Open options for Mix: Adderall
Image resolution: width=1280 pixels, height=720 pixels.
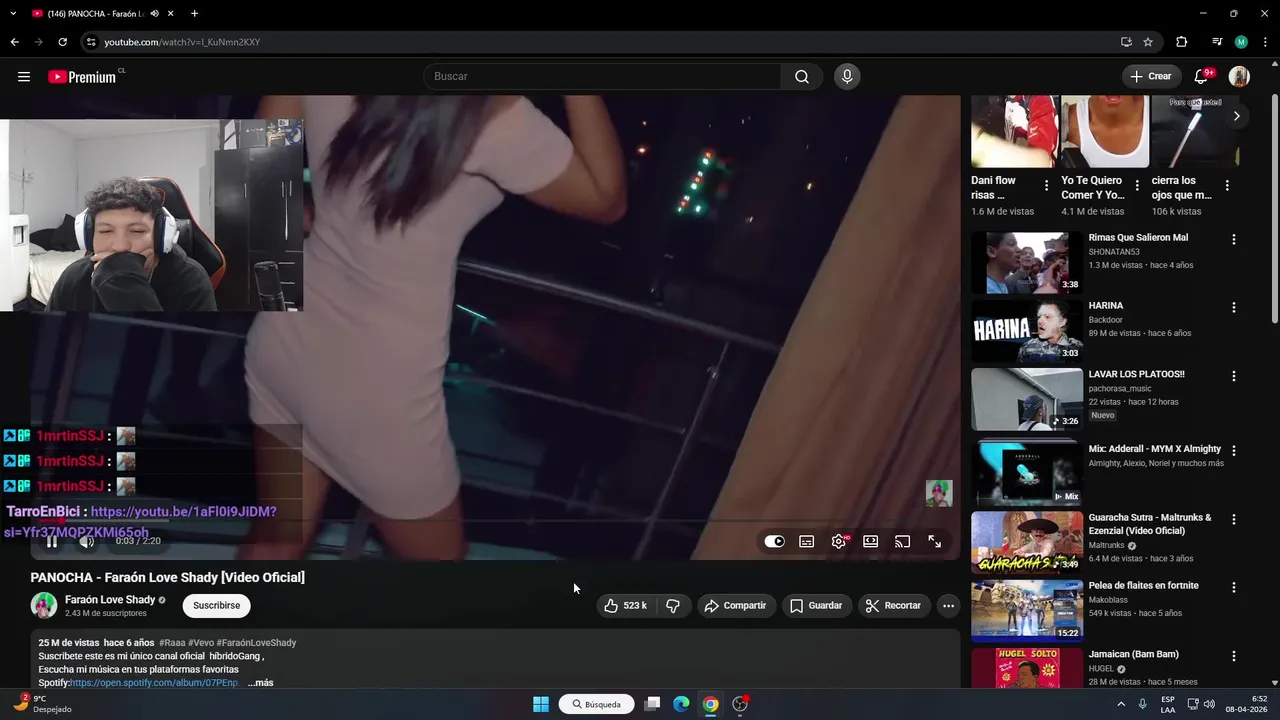[x=1233, y=451]
